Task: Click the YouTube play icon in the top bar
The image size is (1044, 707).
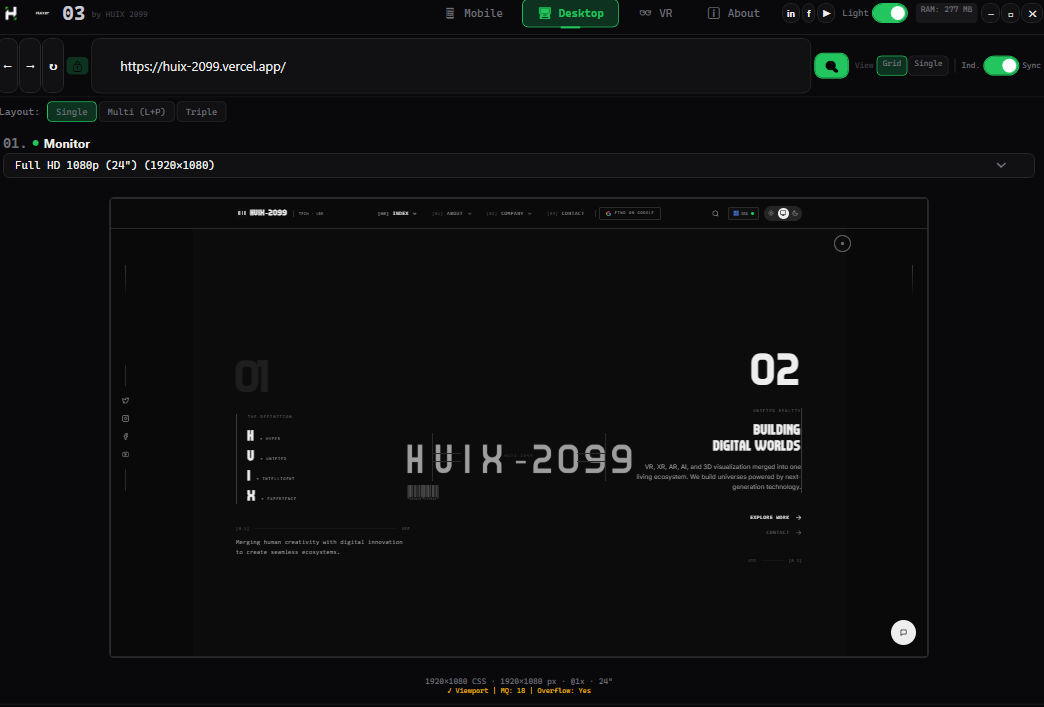Action: [x=826, y=13]
